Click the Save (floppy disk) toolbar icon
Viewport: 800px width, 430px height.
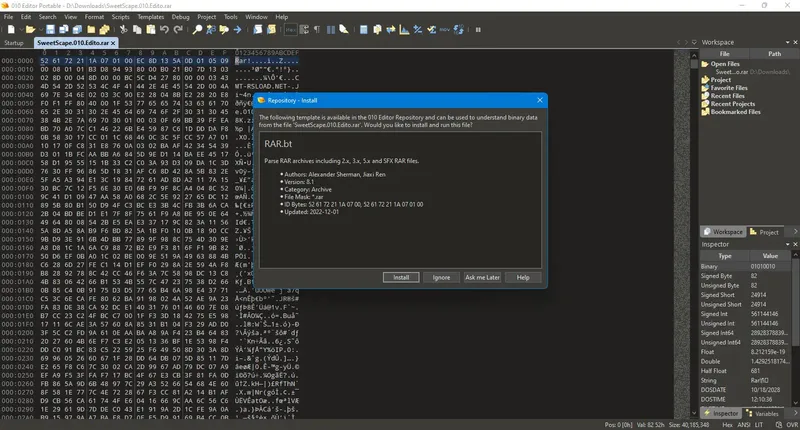(x=50, y=30)
